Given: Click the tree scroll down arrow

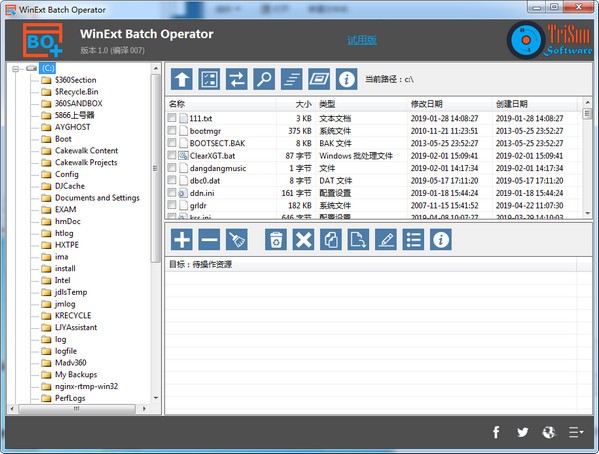Looking at the screenshot, I should click(155, 398).
